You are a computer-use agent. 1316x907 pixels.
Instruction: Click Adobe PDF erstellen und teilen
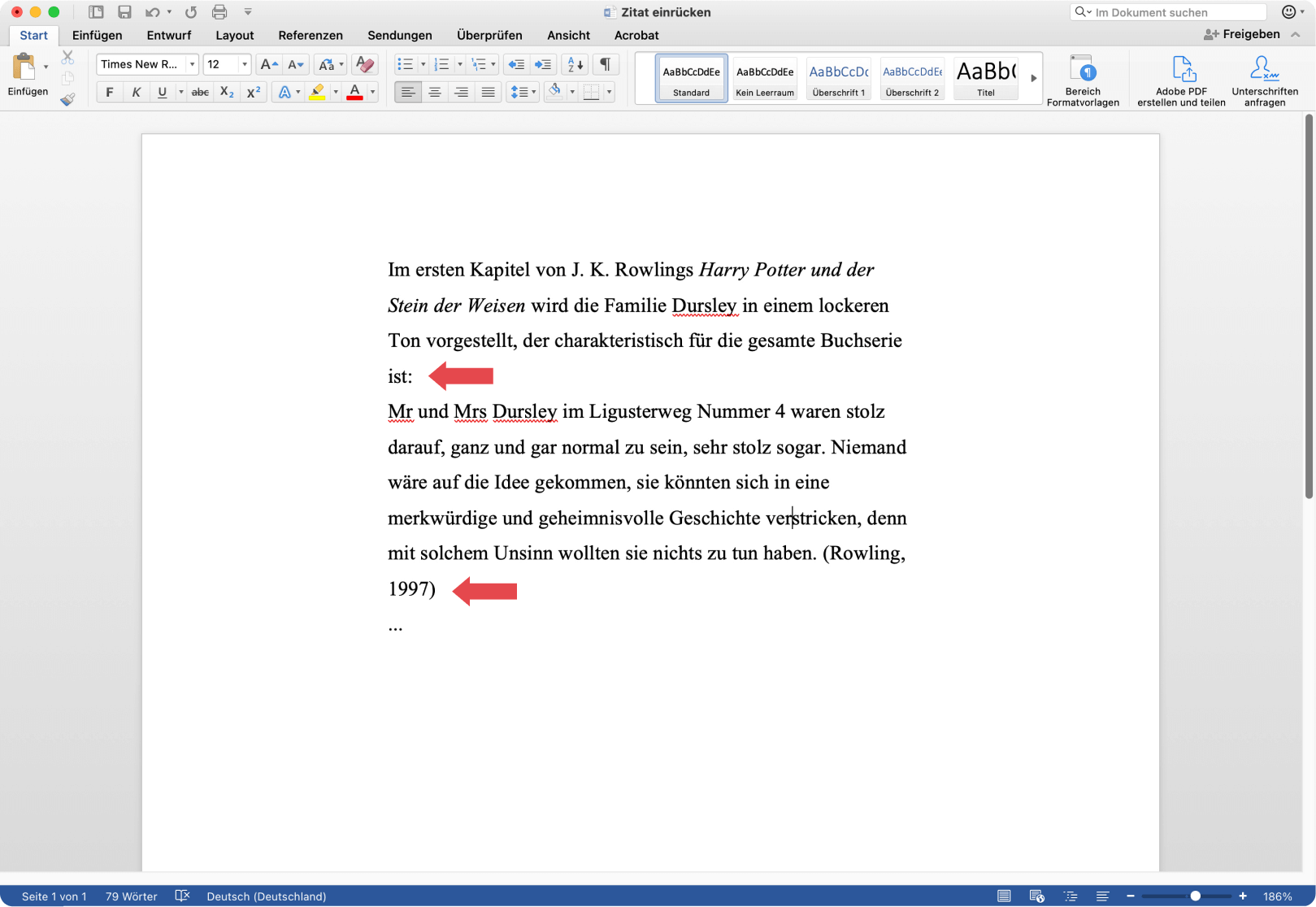pyautogui.click(x=1181, y=80)
